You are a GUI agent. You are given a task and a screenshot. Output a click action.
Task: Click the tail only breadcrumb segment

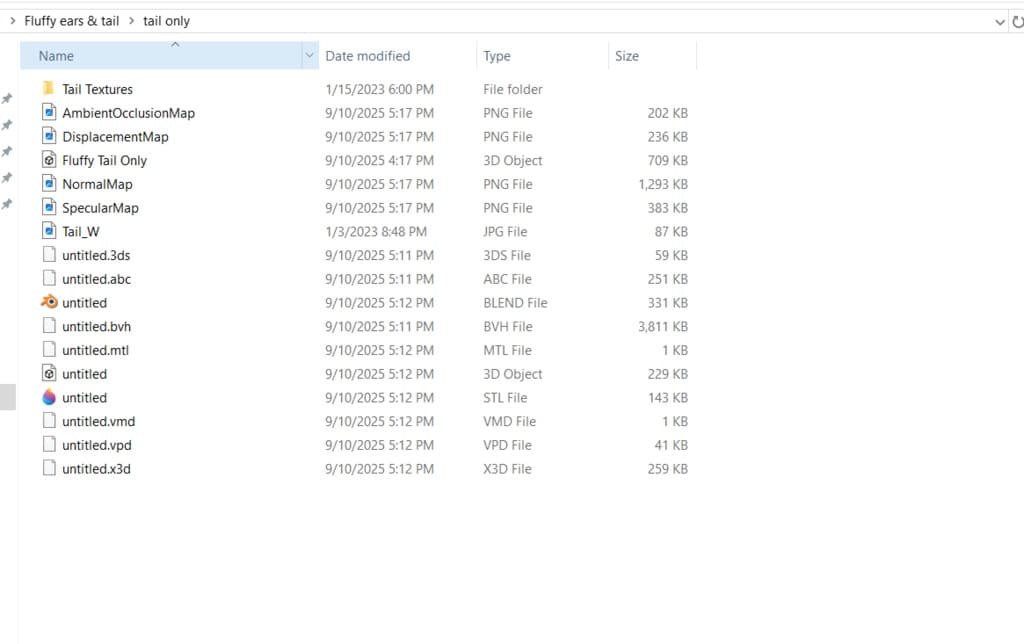coord(167,21)
